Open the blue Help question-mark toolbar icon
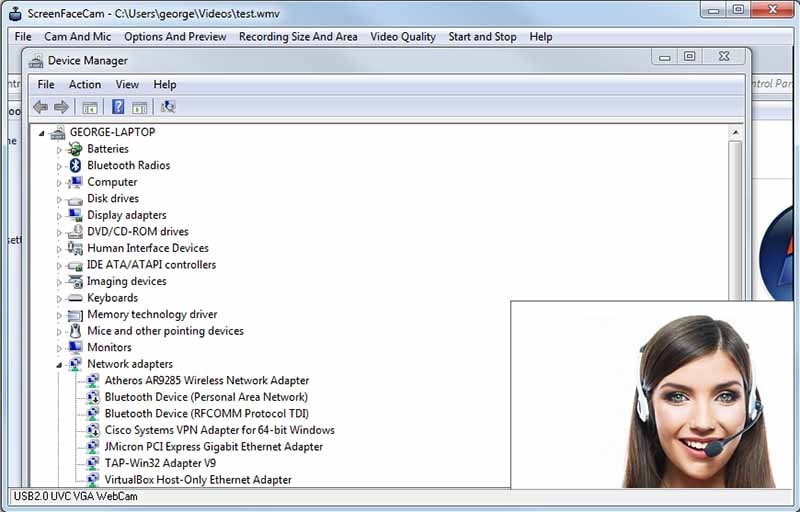This screenshot has width=800, height=512. tap(118, 107)
